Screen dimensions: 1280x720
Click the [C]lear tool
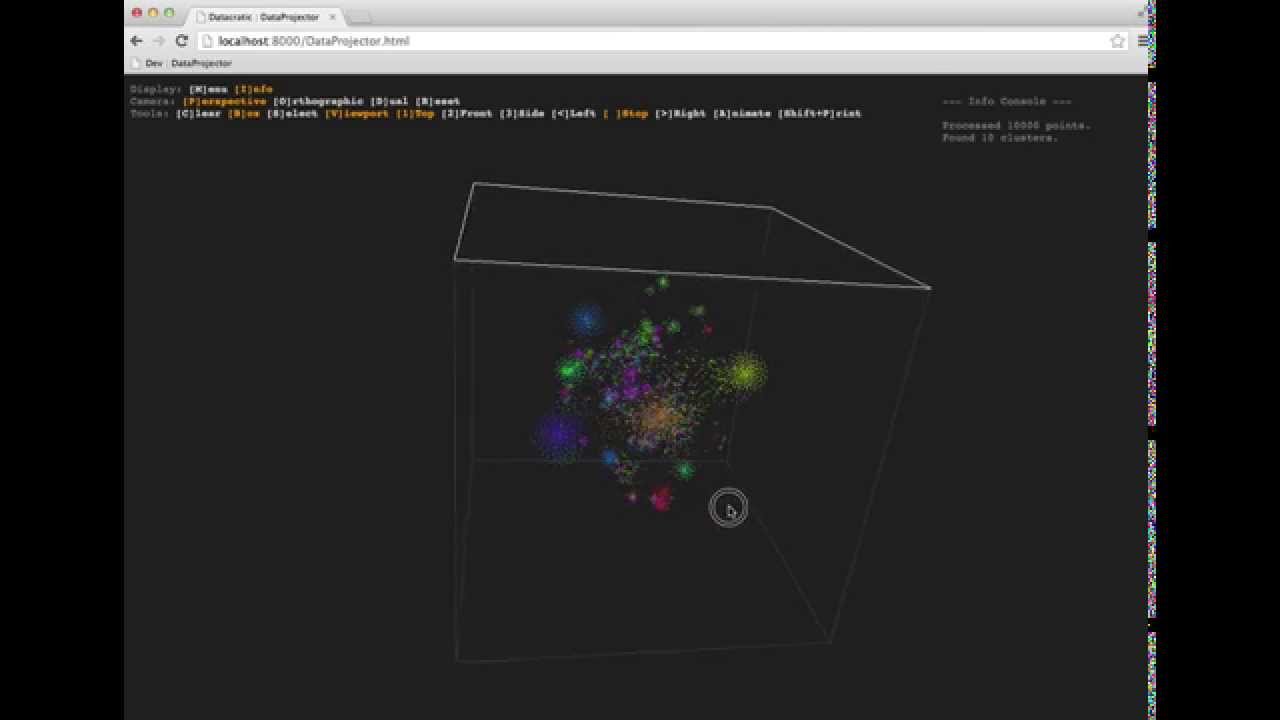click(198, 113)
